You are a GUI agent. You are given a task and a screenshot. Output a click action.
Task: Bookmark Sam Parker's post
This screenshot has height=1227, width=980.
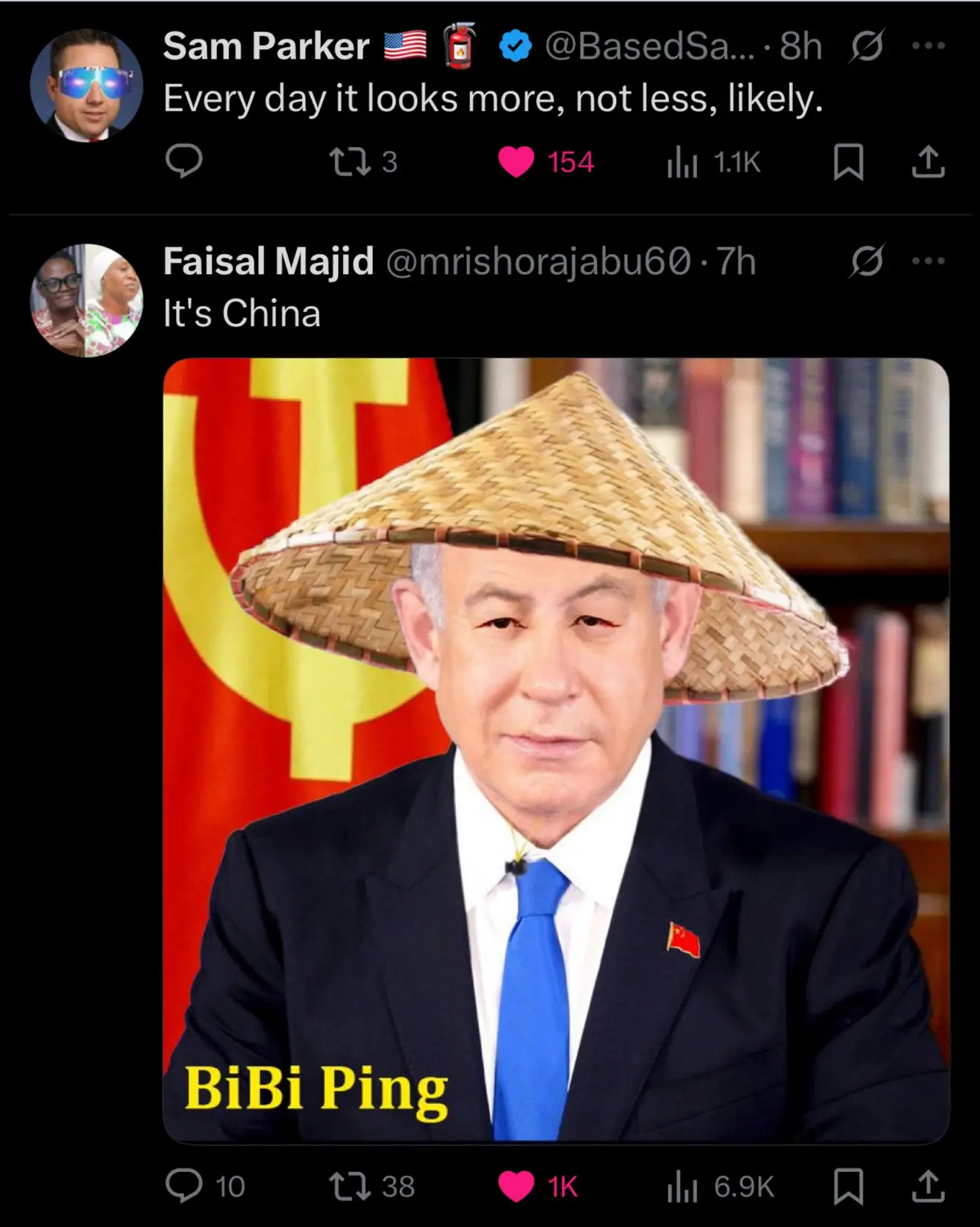point(848,161)
